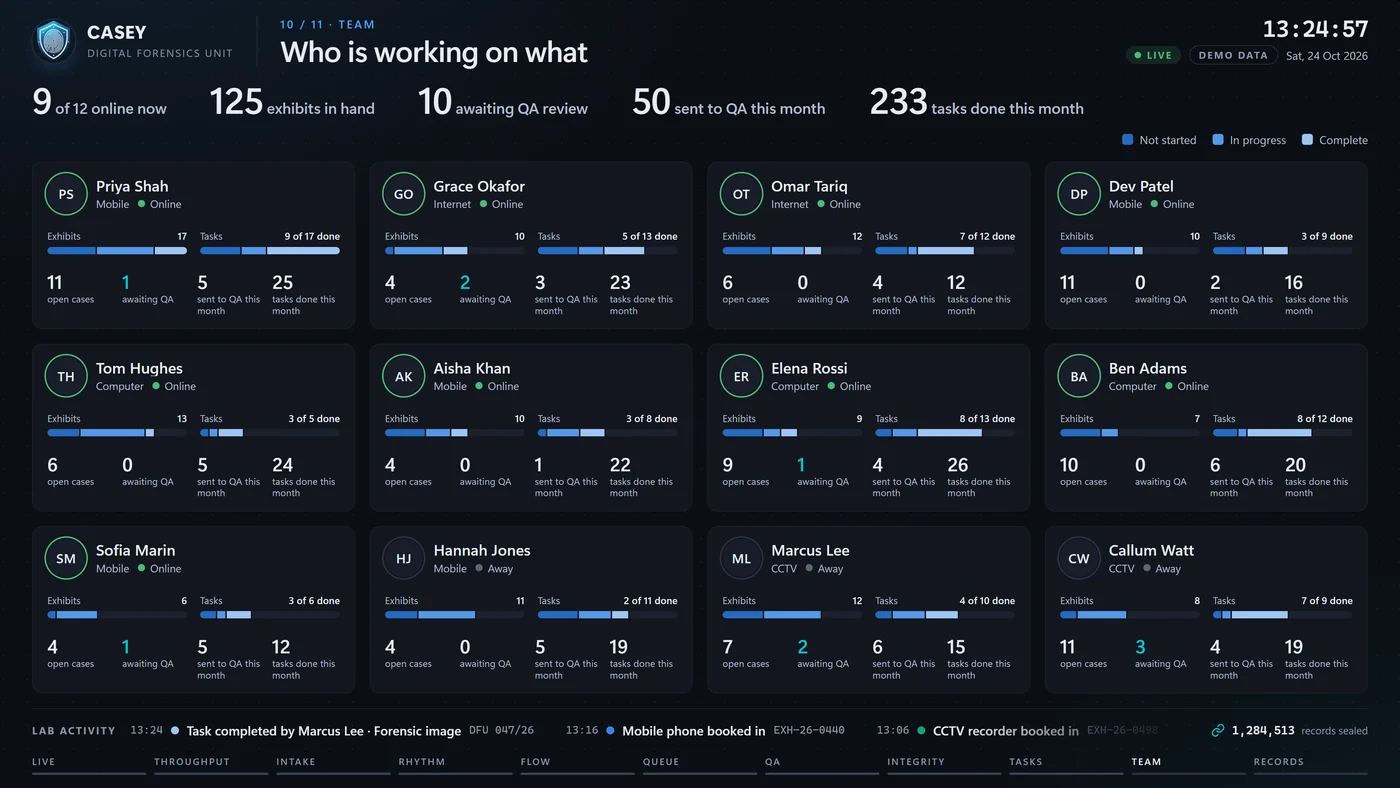Screen dimensions: 1400x788
Task: Open case reference DFU 047/26
Action: pos(502,731)
